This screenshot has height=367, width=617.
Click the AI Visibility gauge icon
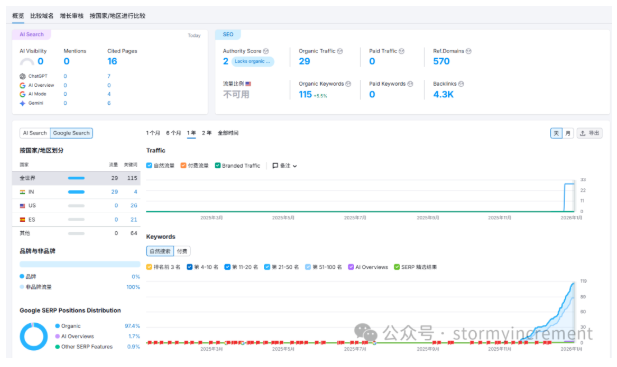[x=27, y=61]
